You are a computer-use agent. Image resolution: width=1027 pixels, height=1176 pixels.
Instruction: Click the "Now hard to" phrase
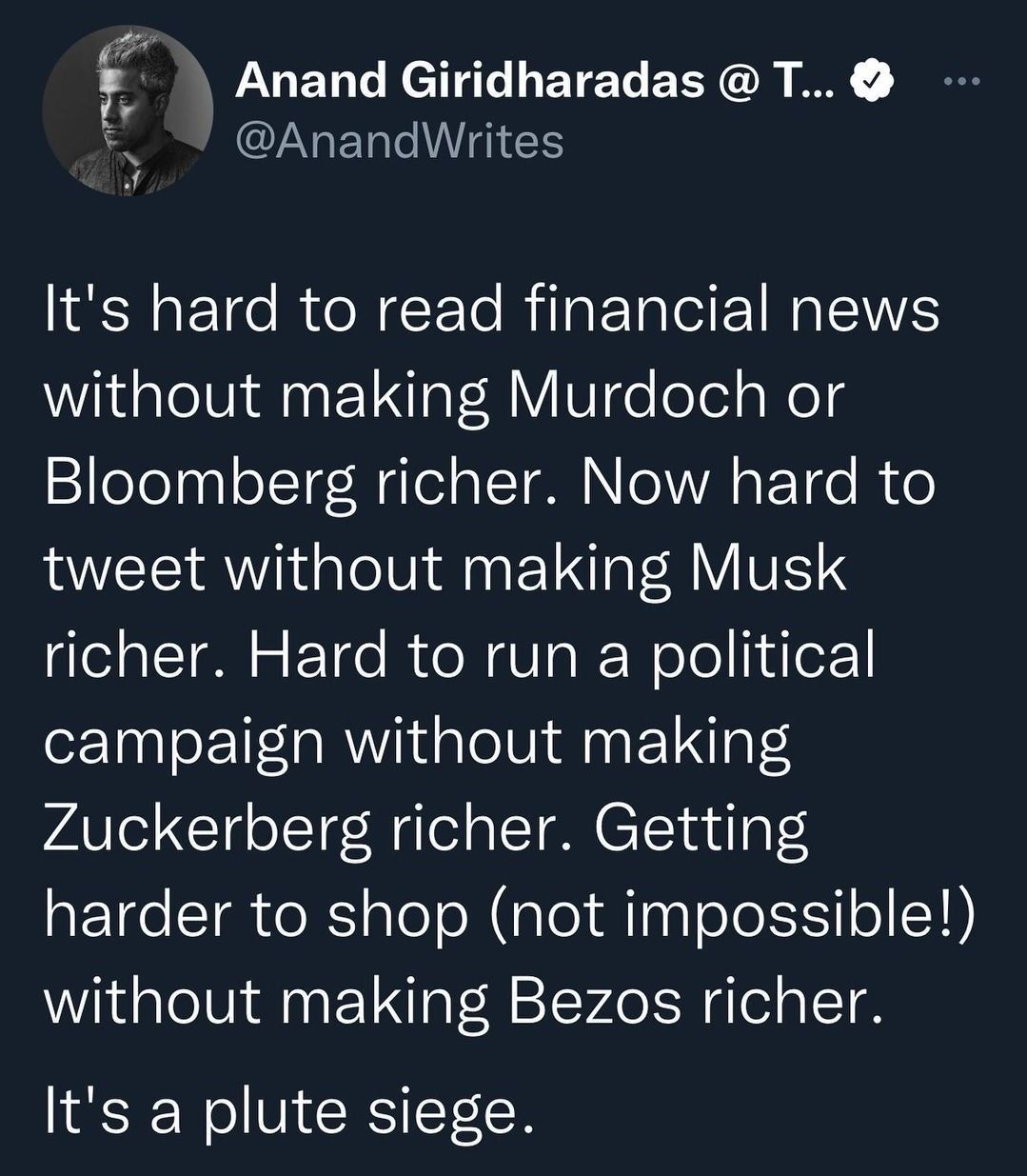[757, 482]
